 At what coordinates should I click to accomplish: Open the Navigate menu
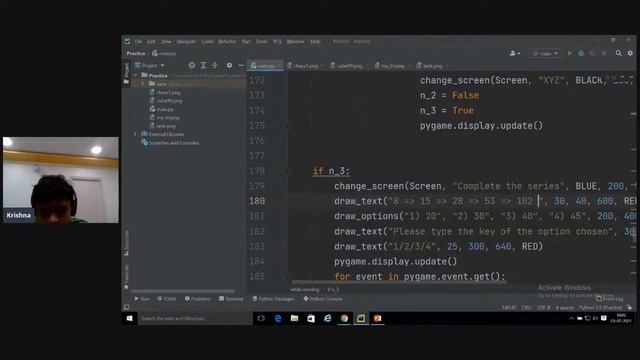(x=186, y=42)
